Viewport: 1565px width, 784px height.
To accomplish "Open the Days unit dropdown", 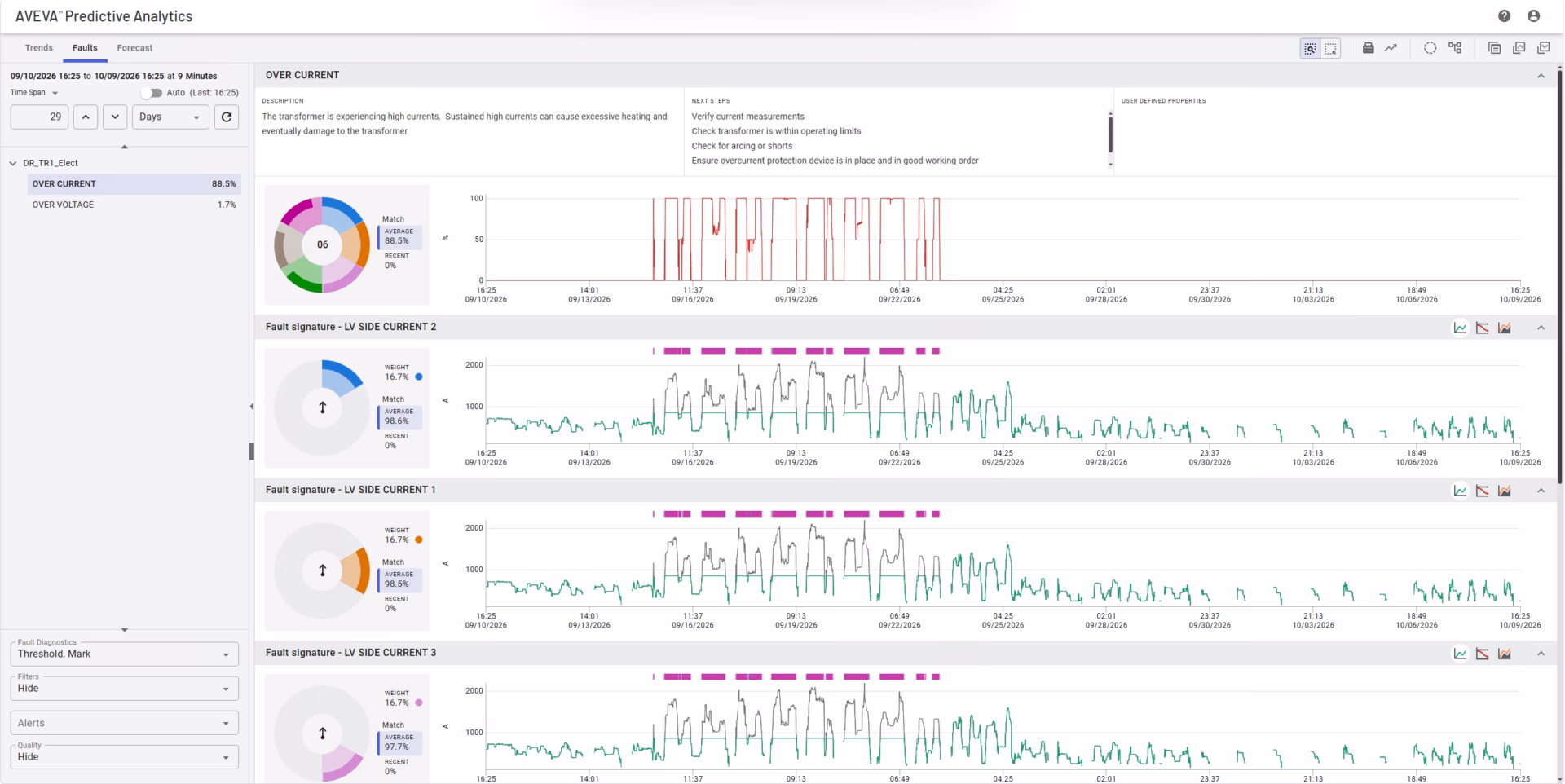I will click(x=170, y=117).
